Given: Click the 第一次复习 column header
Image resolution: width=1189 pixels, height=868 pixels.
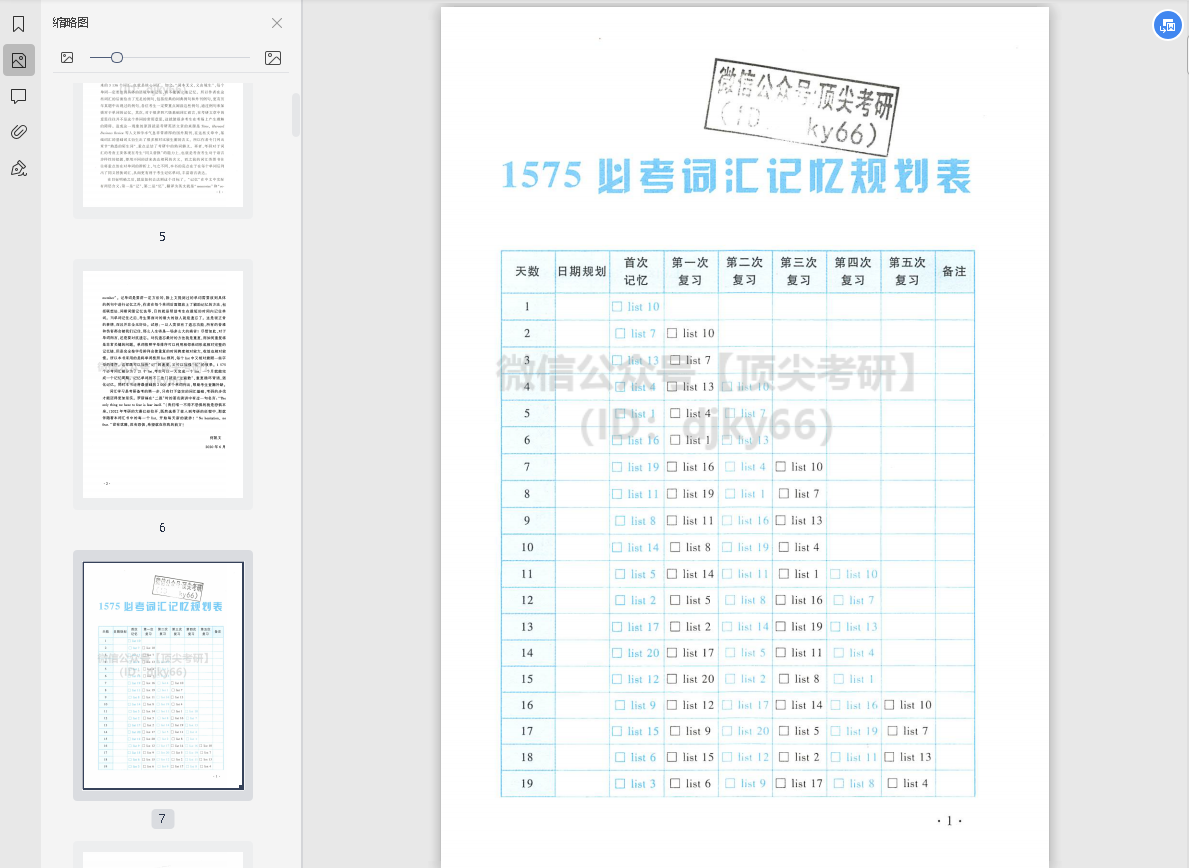Looking at the screenshot, I should pyautogui.click(x=690, y=271).
